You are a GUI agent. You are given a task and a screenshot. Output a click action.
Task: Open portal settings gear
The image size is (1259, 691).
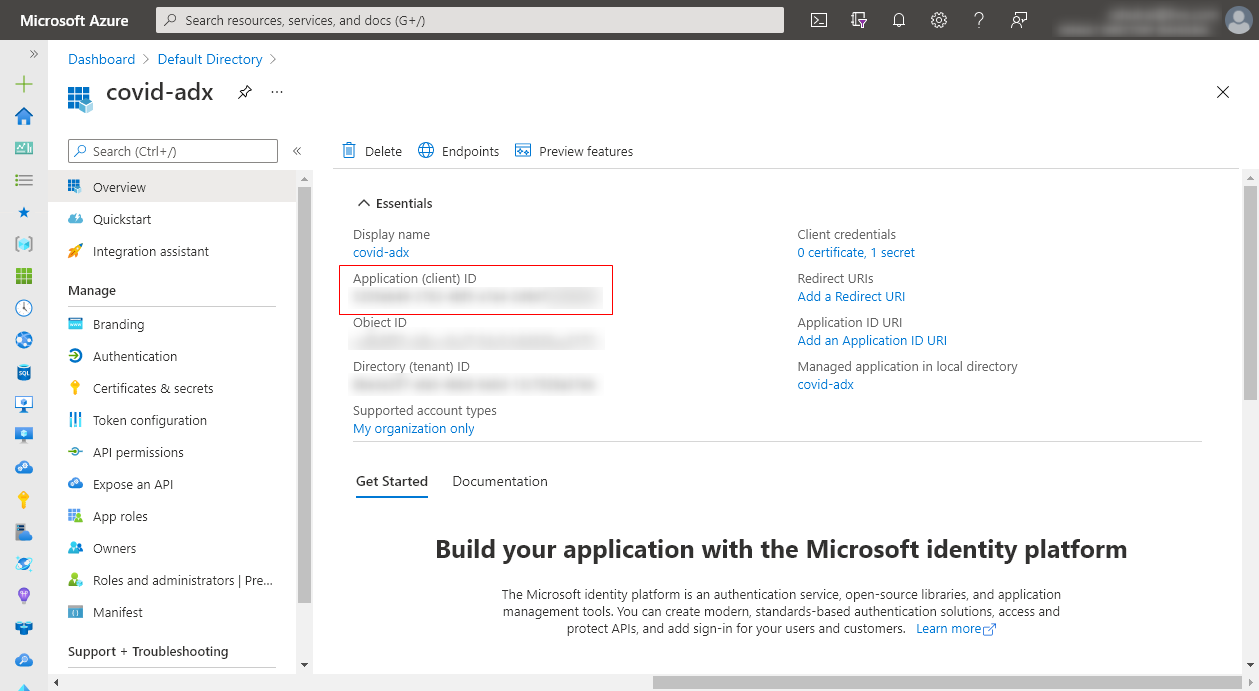tap(939, 20)
